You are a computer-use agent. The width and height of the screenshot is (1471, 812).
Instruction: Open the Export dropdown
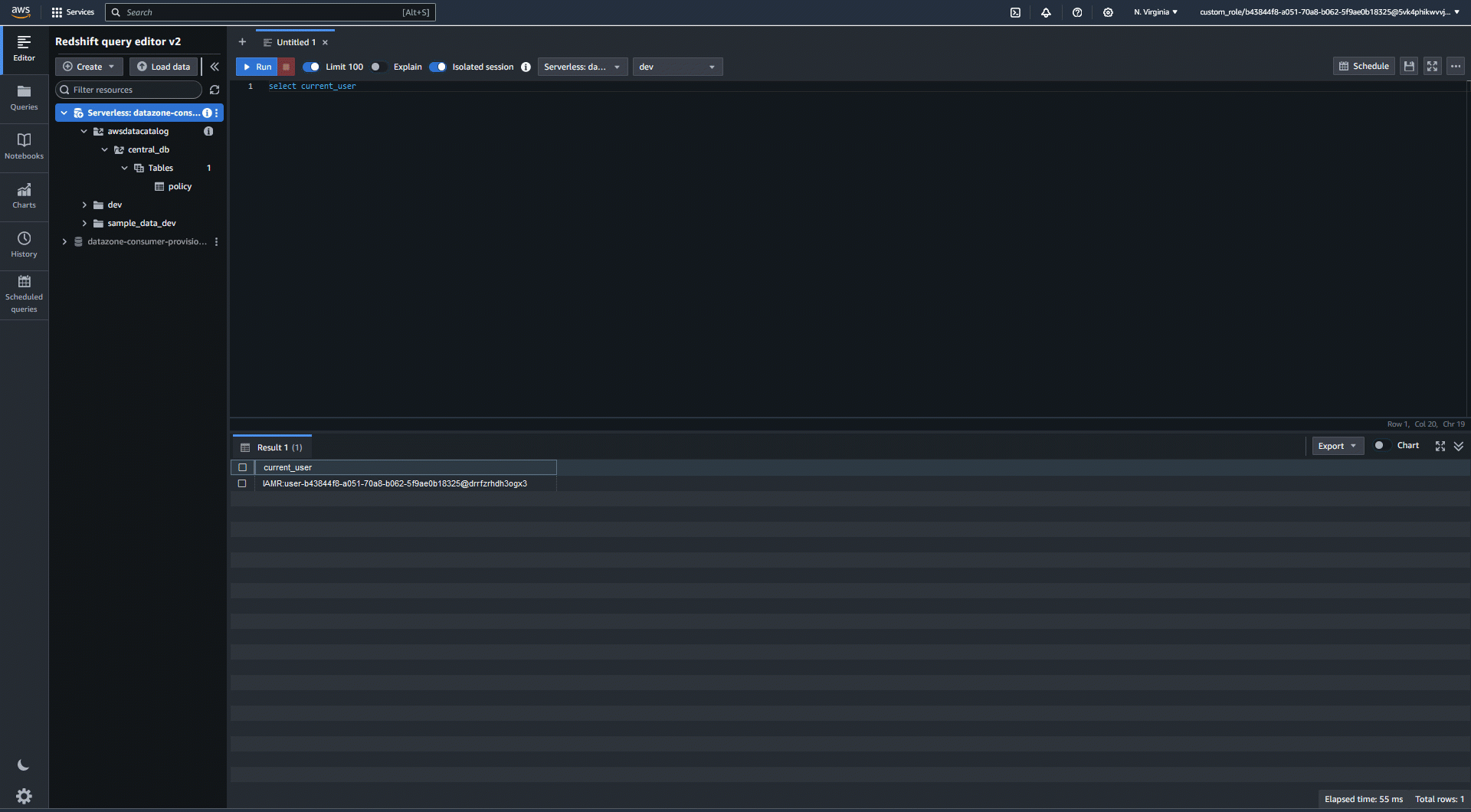coord(1338,446)
